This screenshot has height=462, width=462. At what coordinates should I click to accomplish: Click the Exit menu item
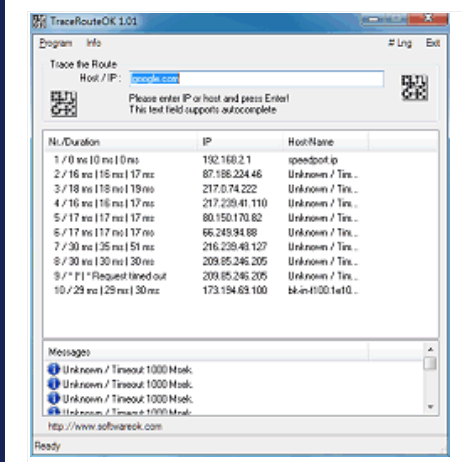click(x=433, y=43)
